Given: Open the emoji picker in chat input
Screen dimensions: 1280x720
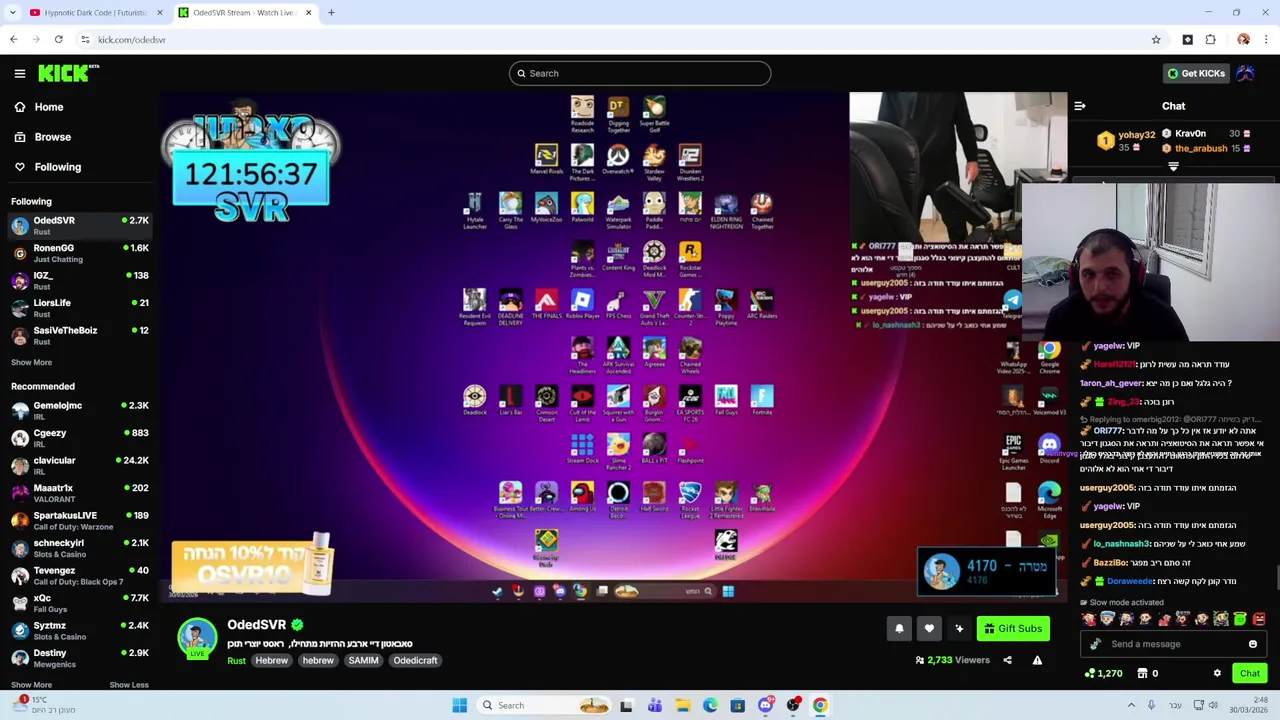Looking at the screenshot, I should pos(1252,644).
